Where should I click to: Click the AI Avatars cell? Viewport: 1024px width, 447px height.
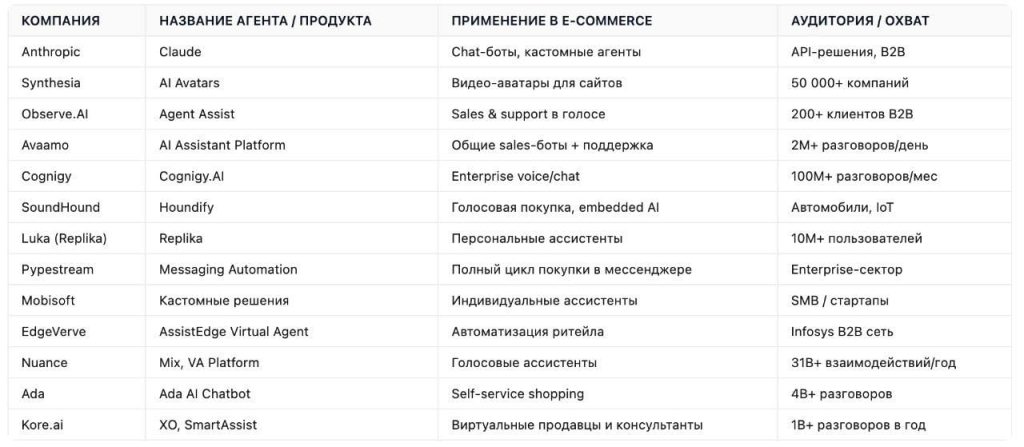point(190,83)
